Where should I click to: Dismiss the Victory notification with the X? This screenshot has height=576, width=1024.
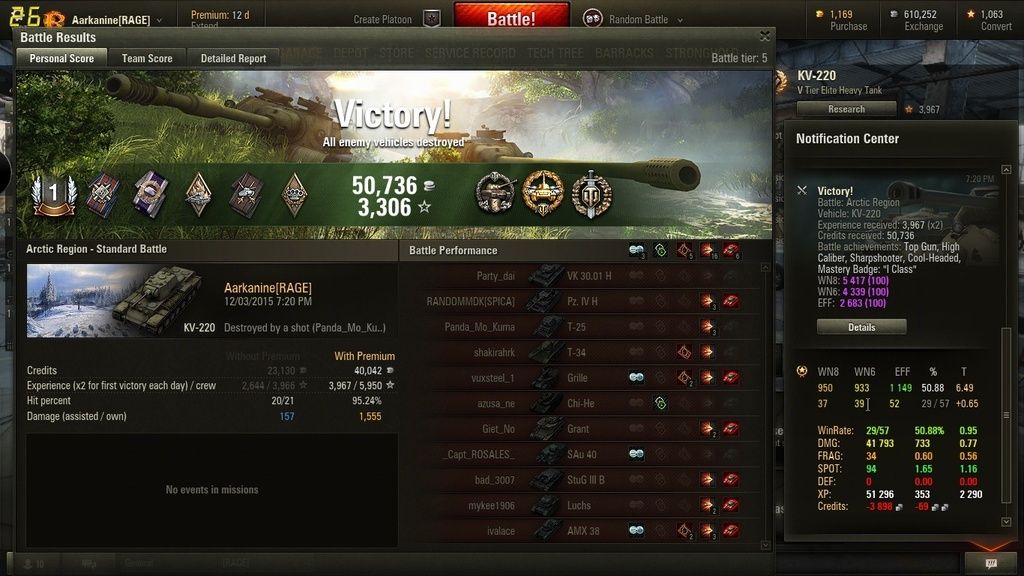tap(802, 190)
